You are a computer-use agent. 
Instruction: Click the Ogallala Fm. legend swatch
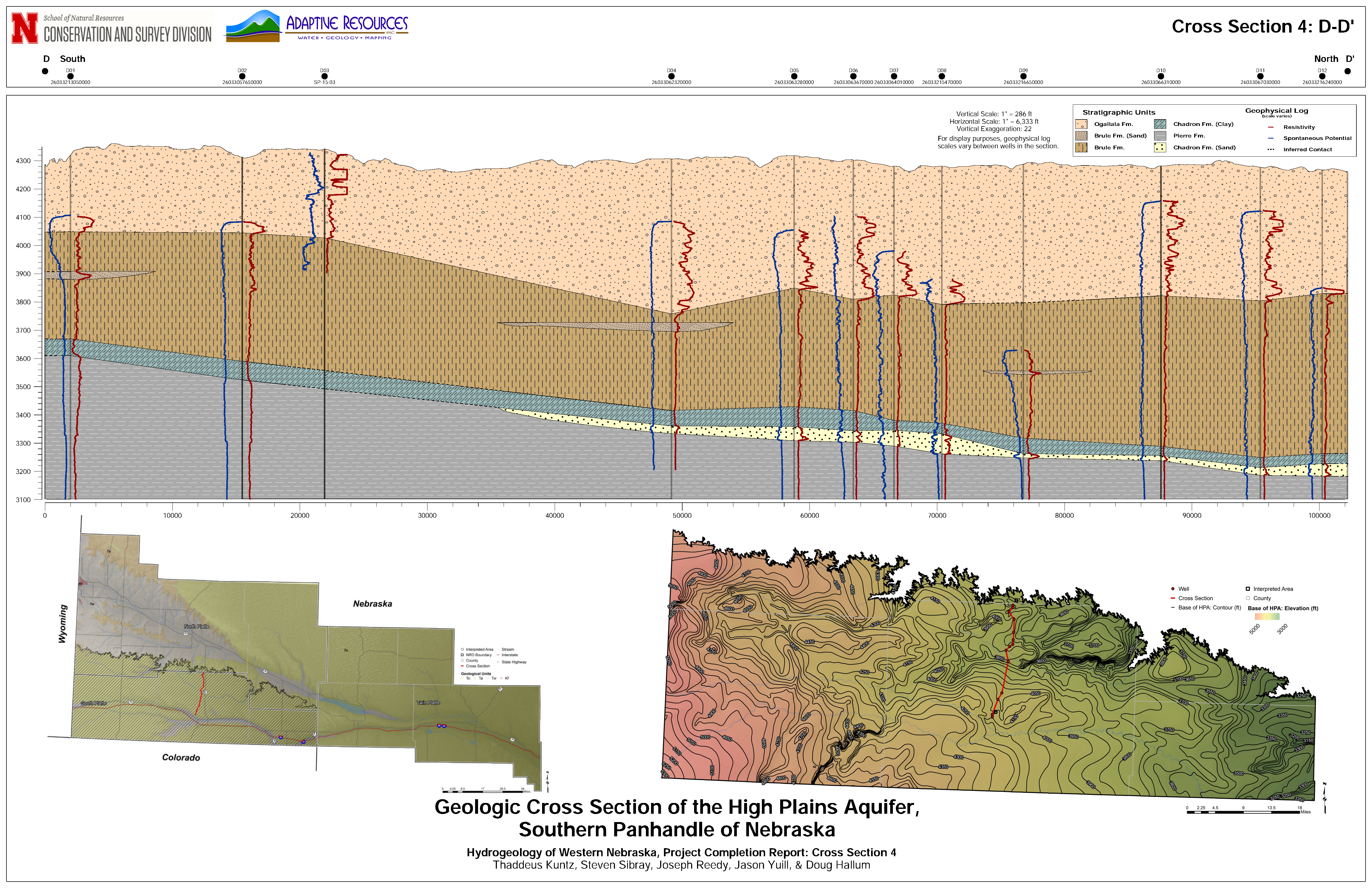pos(1081,124)
